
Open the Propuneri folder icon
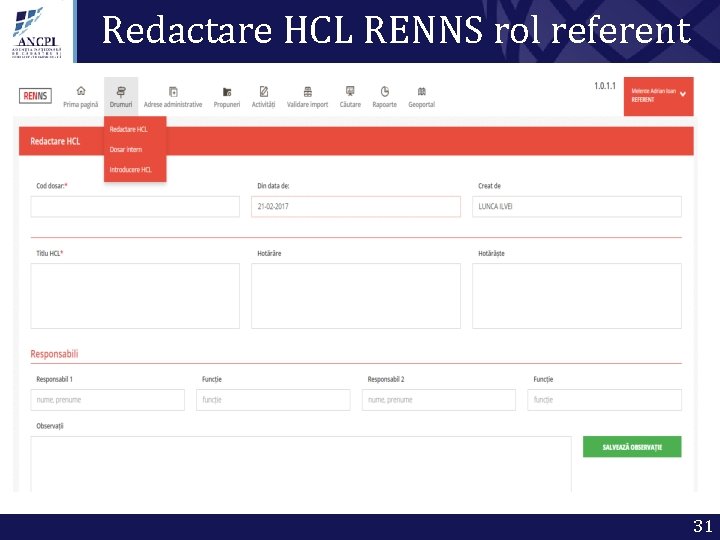tap(227, 92)
